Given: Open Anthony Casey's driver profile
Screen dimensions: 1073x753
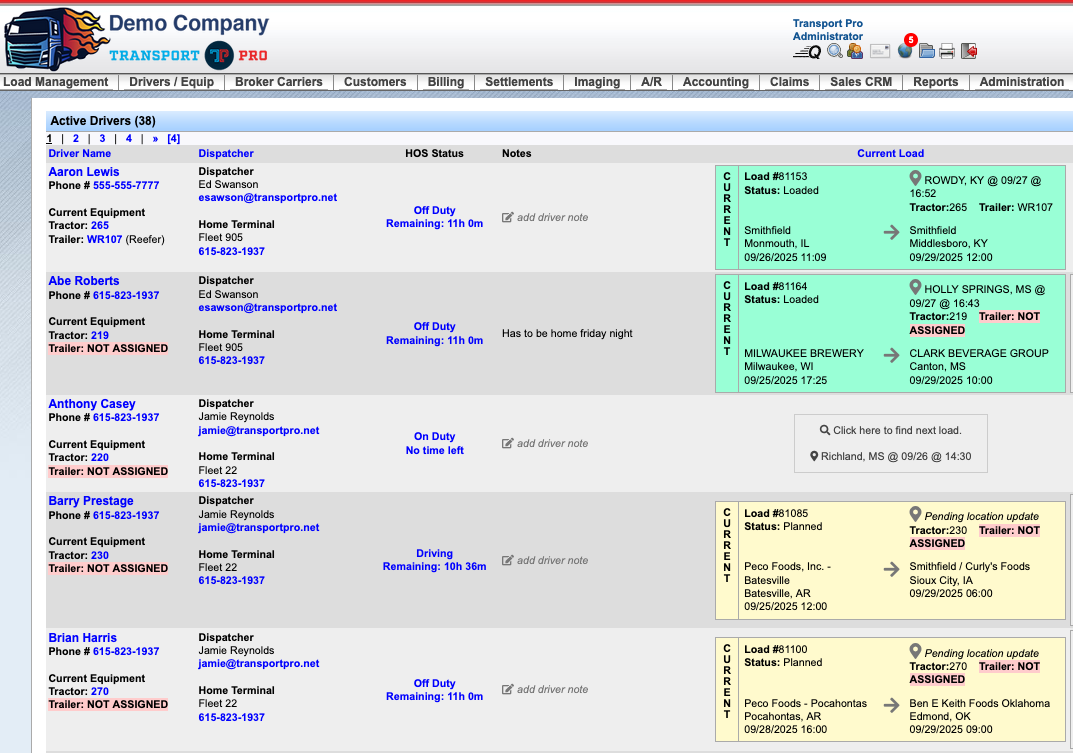Looking at the screenshot, I should pos(92,404).
